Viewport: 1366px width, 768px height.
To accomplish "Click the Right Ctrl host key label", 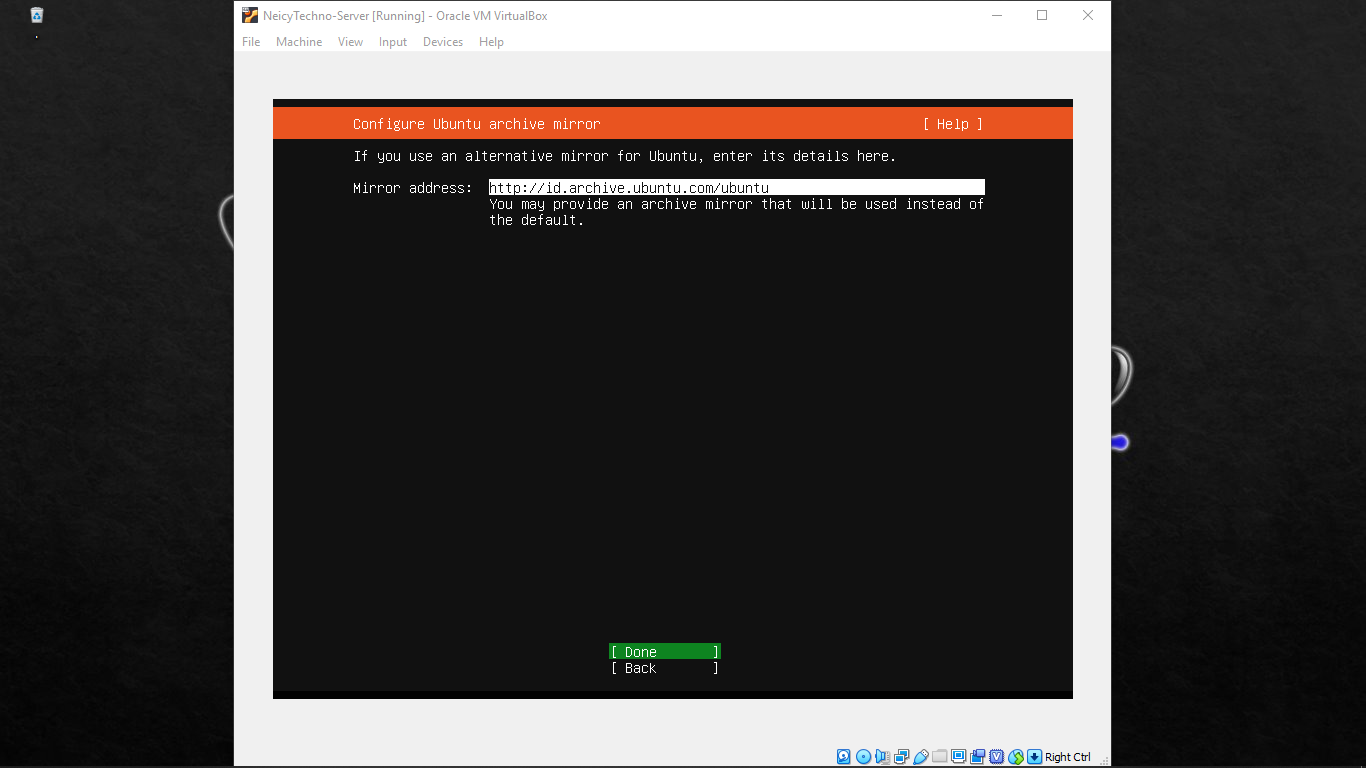I will tap(1068, 757).
